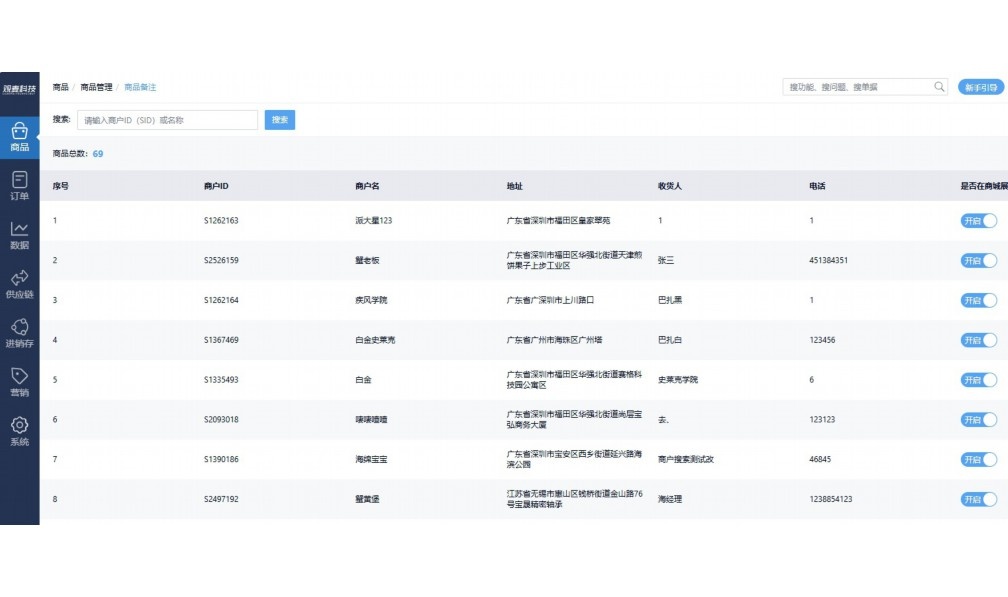Open the 新手引导 beginner guide
1008x597 pixels.
980,87
